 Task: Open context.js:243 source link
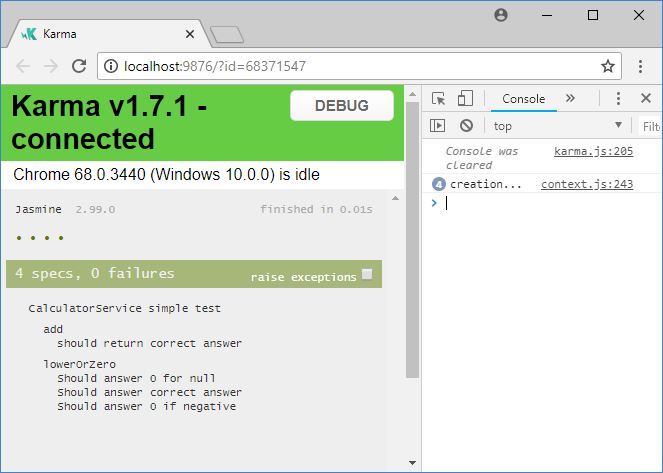[x=587, y=184]
